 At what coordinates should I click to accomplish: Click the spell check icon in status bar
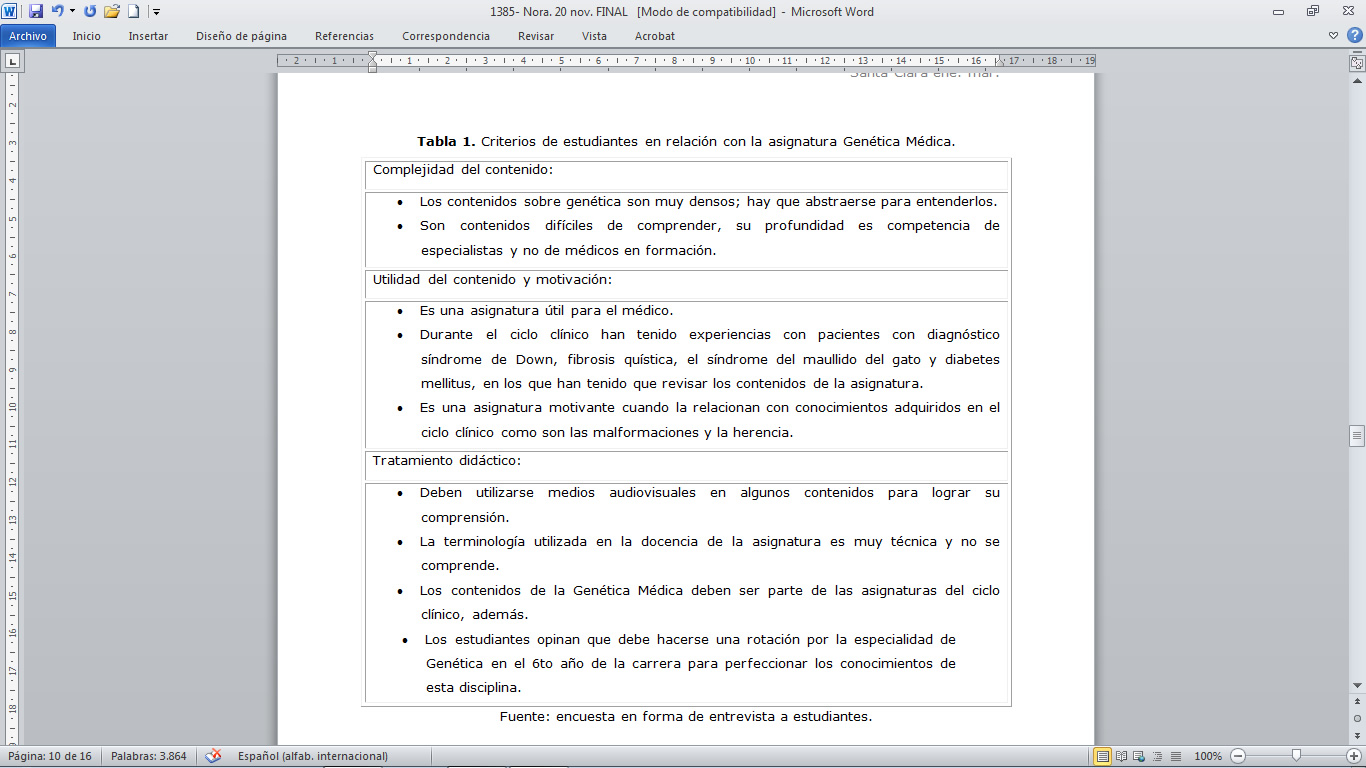point(213,756)
